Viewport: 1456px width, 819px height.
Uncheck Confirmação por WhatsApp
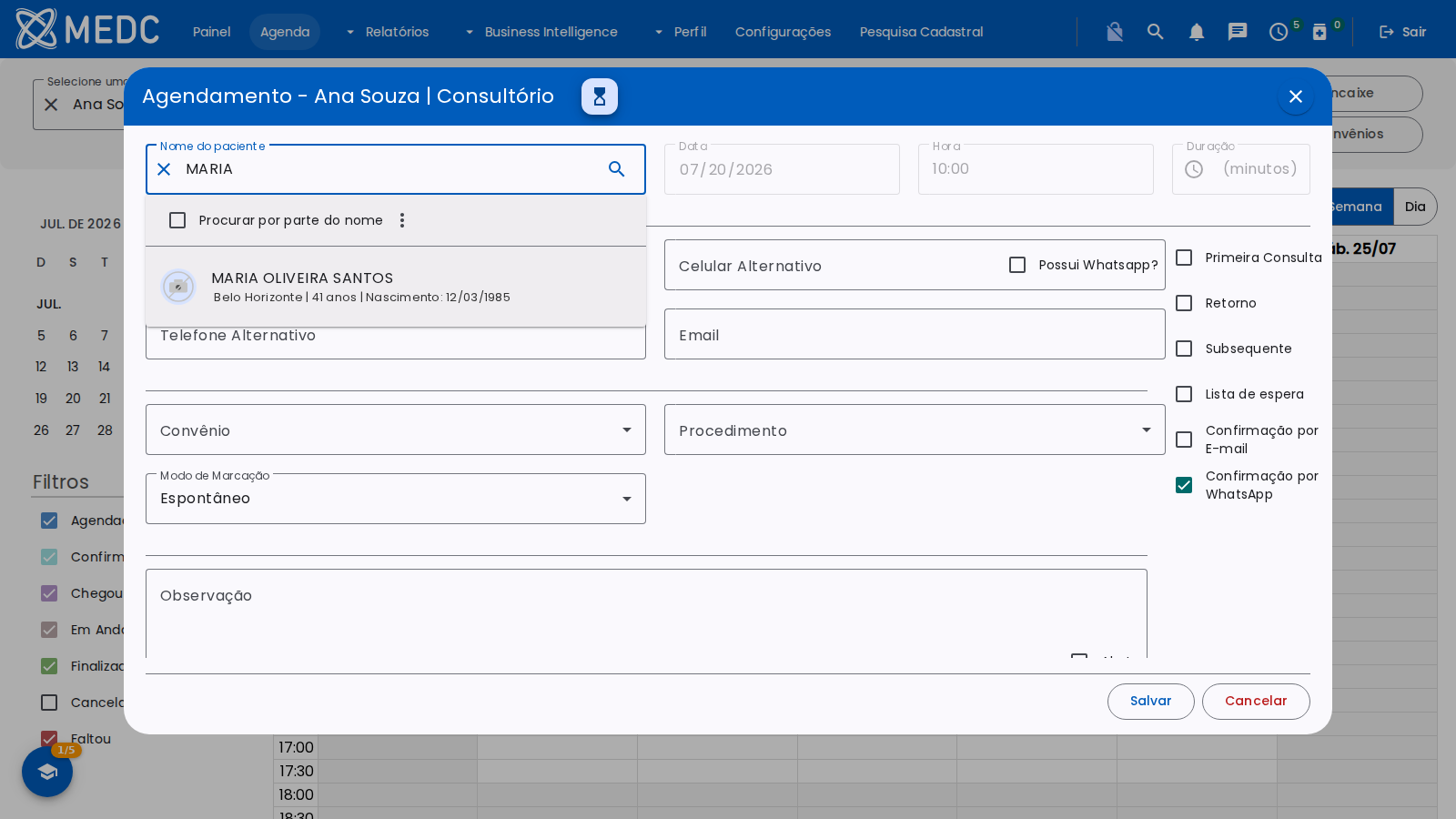pyautogui.click(x=1184, y=485)
